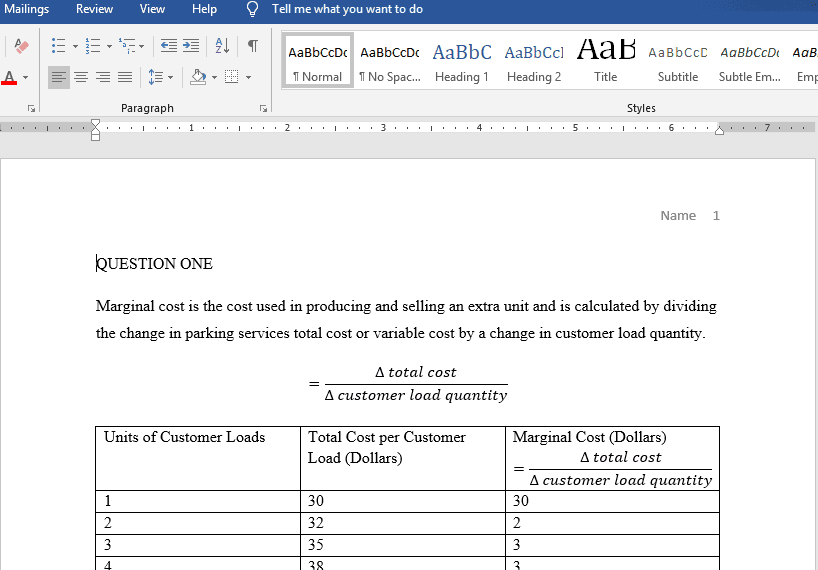Launch Paragraph settings dialog

[263, 108]
